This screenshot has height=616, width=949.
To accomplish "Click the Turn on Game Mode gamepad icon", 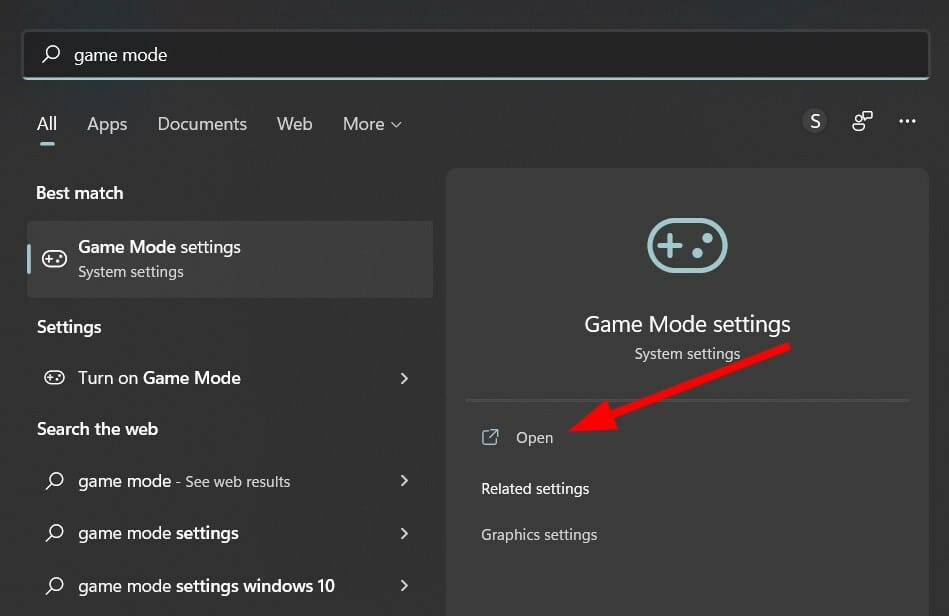I will coord(55,378).
